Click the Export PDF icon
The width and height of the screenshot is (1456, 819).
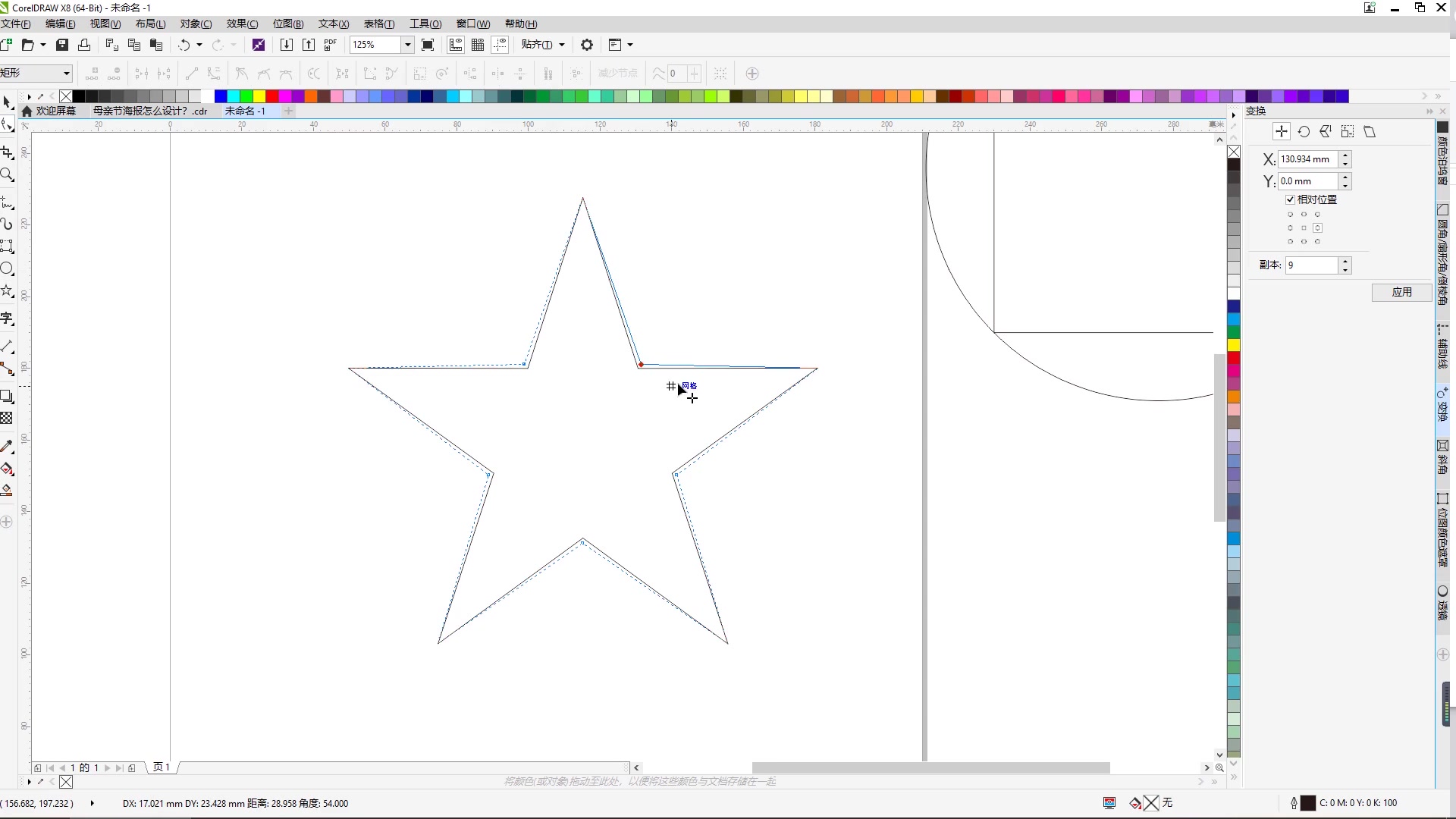331,45
